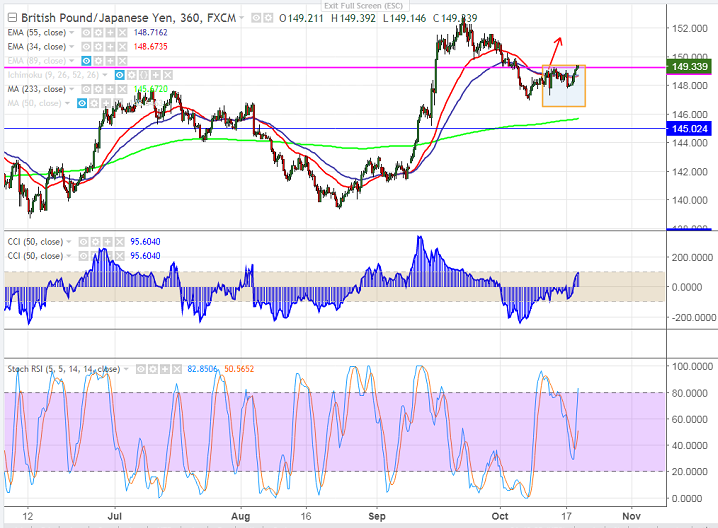Expand the upper CCI (50, close) dropdown arrow
This screenshot has width=718, height=528.
point(69,242)
